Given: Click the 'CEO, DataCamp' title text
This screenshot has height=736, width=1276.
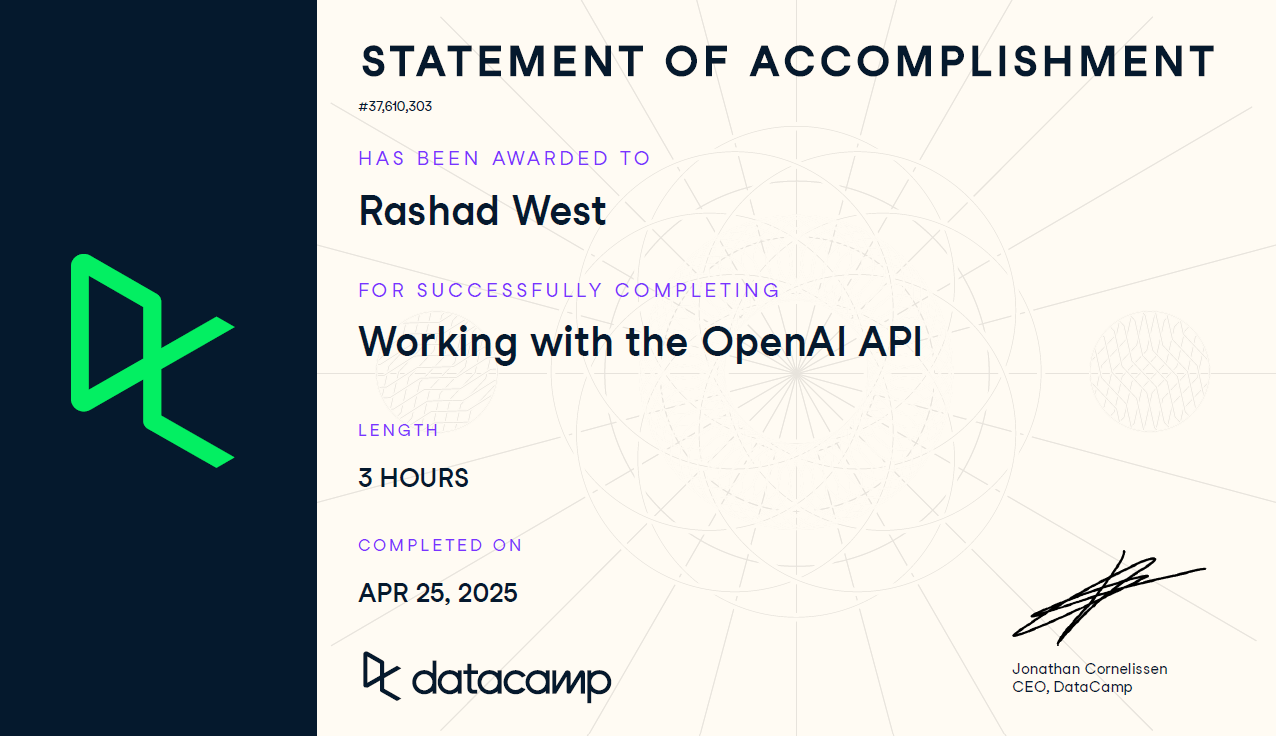Looking at the screenshot, I should coord(1072,687).
